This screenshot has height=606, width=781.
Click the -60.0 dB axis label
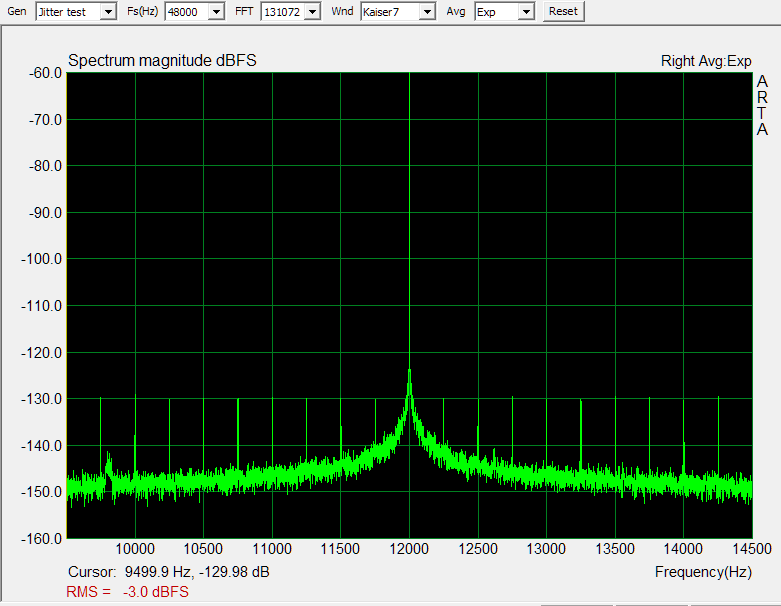(45, 73)
